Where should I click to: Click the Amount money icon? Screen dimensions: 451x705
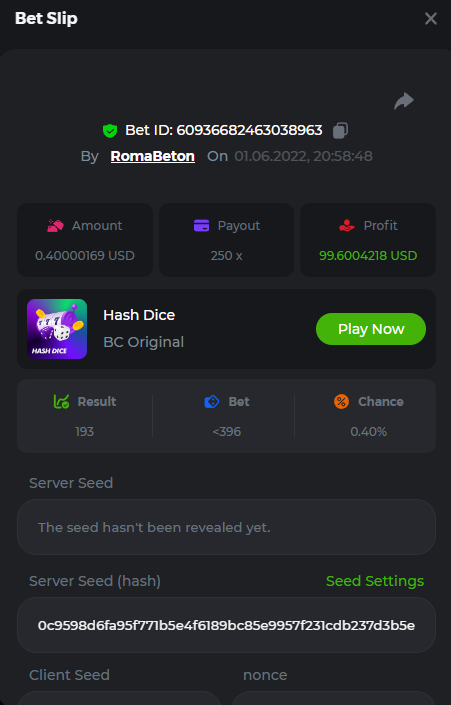tap(55, 226)
